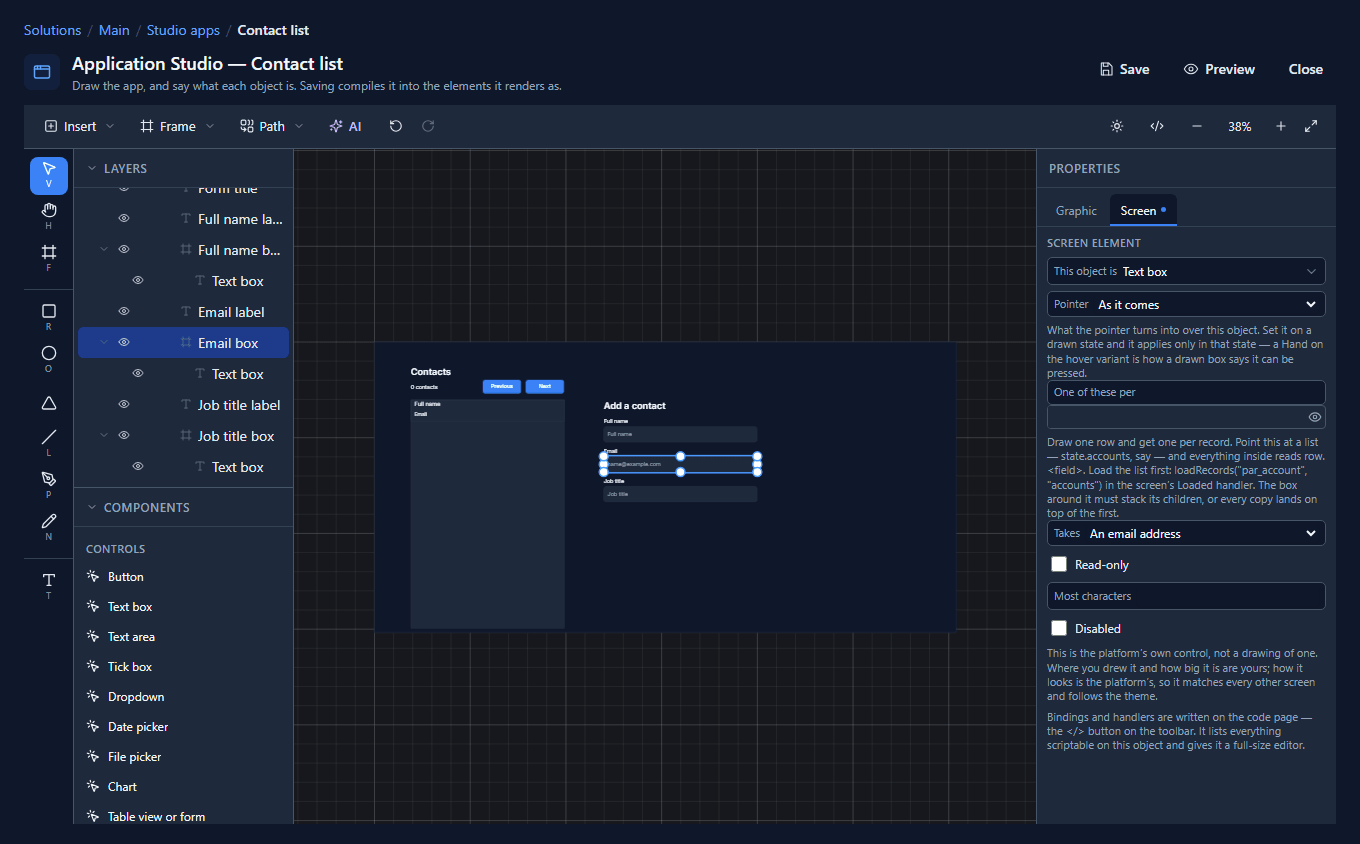Go to Solutions in the breadcrumb
Image resolution: width=1360 pixels, height=844 pixels.
[x=53, y=30]
